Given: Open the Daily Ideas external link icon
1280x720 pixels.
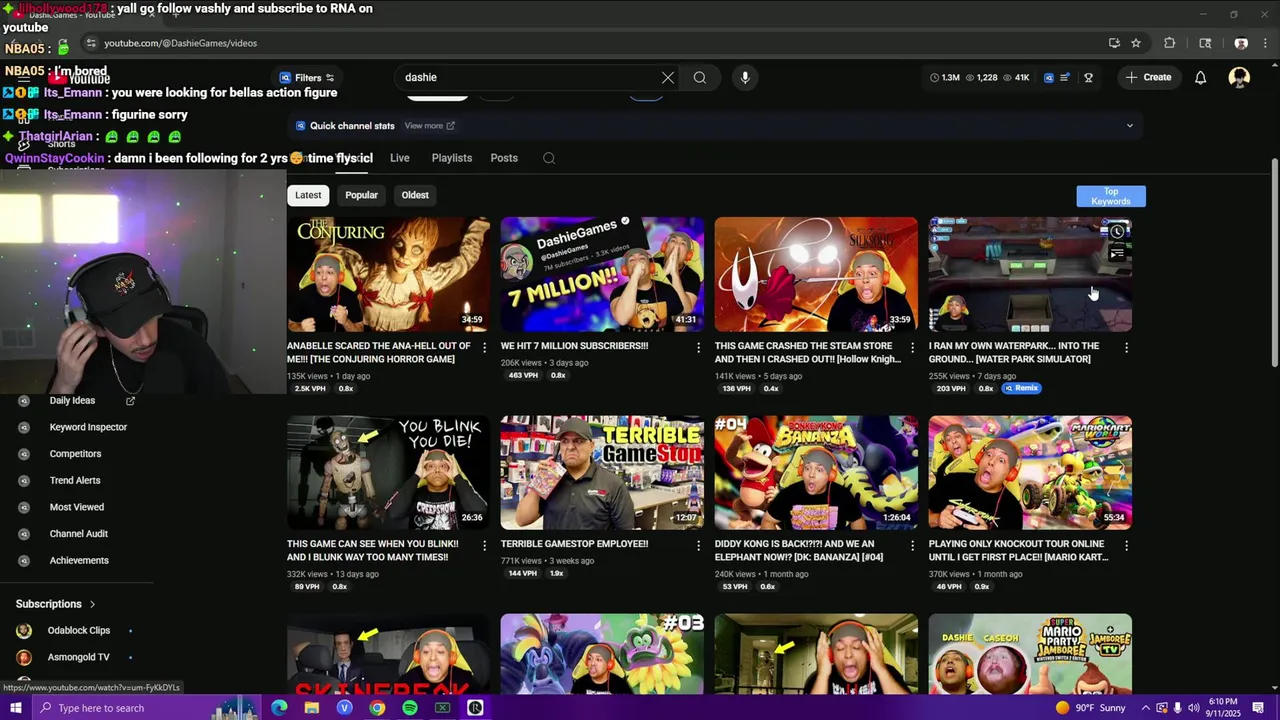Looking at the screenshot, I should point(130,400).
